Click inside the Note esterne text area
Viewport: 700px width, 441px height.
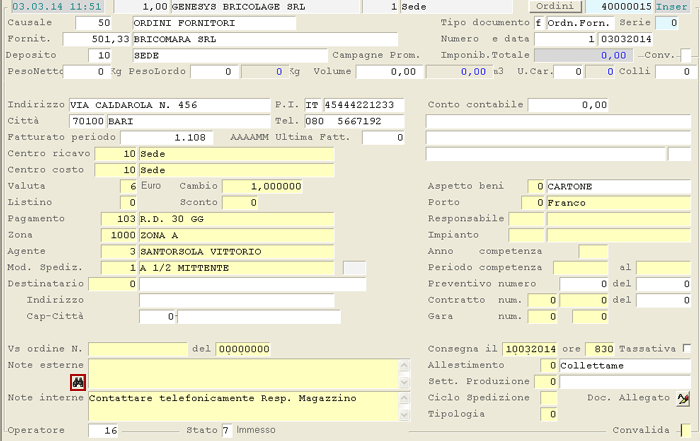click(243, 374)
